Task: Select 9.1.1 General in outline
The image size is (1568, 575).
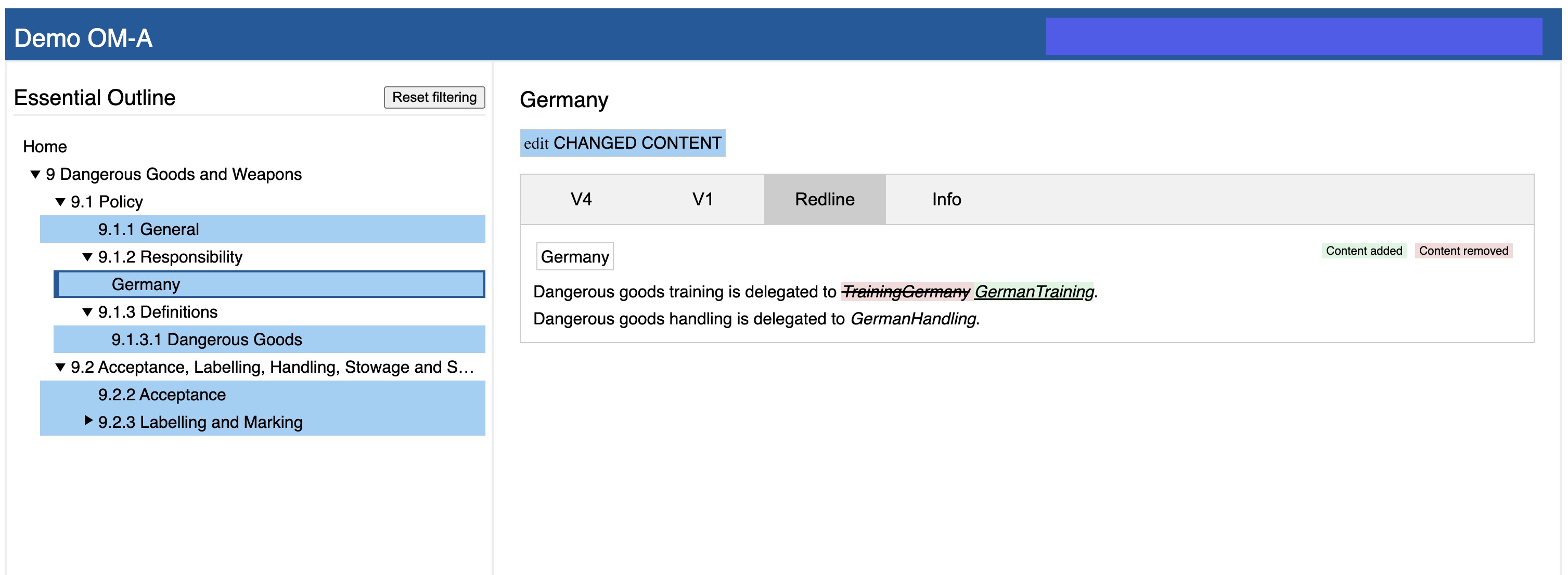Action: pyautogui.click(x=148, y=229)
